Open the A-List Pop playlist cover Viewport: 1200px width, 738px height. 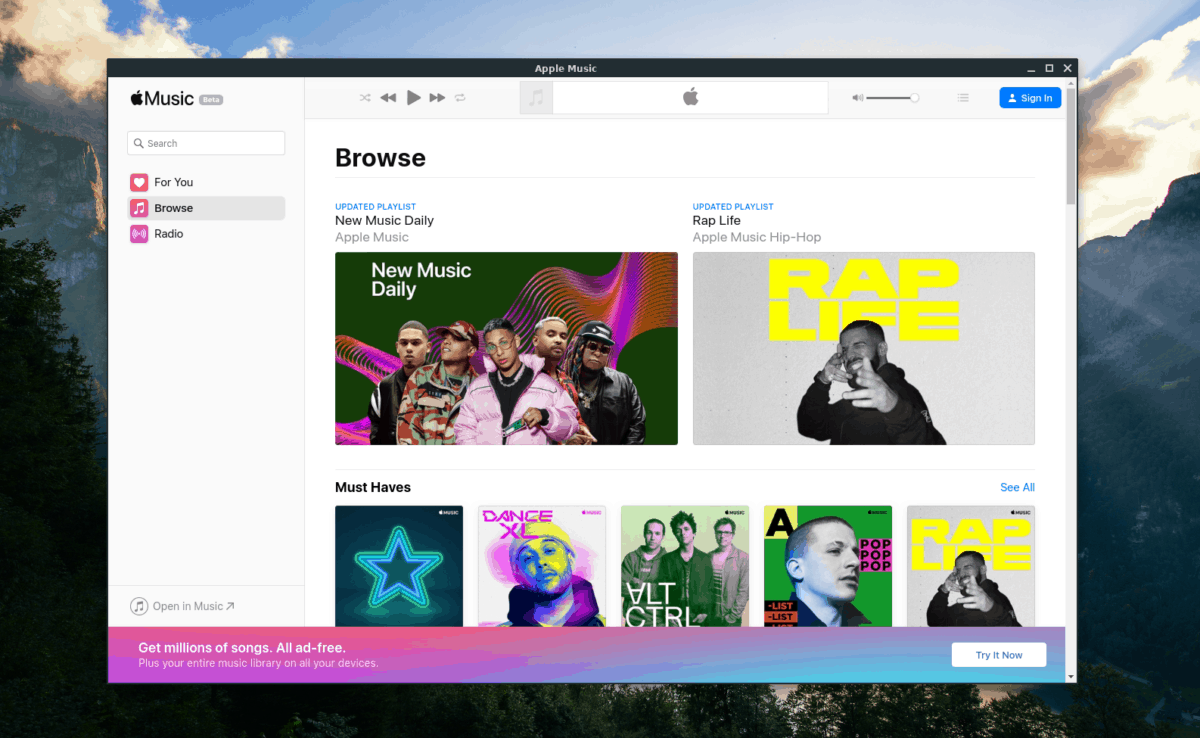point(828,566)
